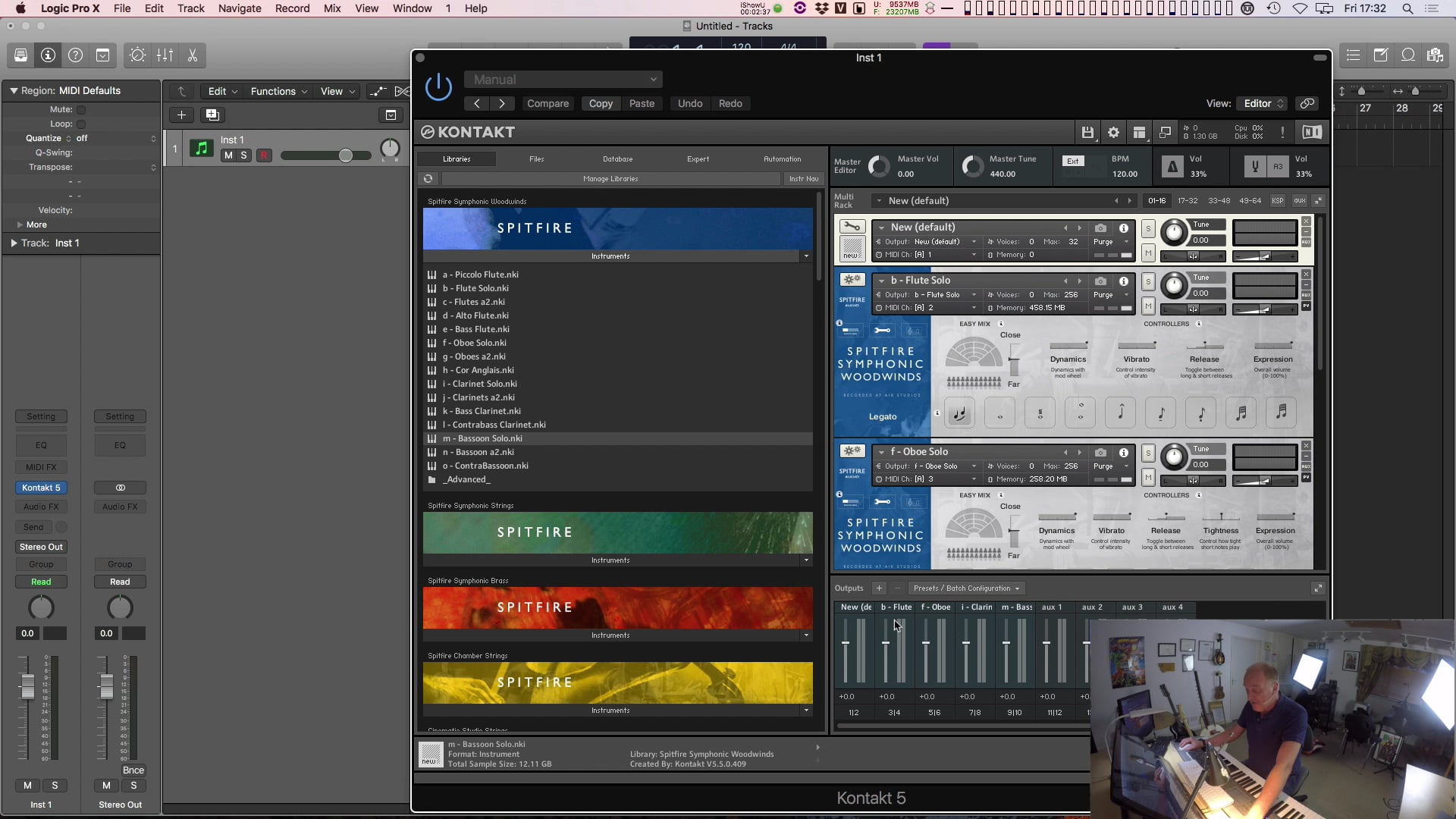Expand the Track Inst 1 disclosure triangle
Screen dimensions: 1456x819
(13, 243)
